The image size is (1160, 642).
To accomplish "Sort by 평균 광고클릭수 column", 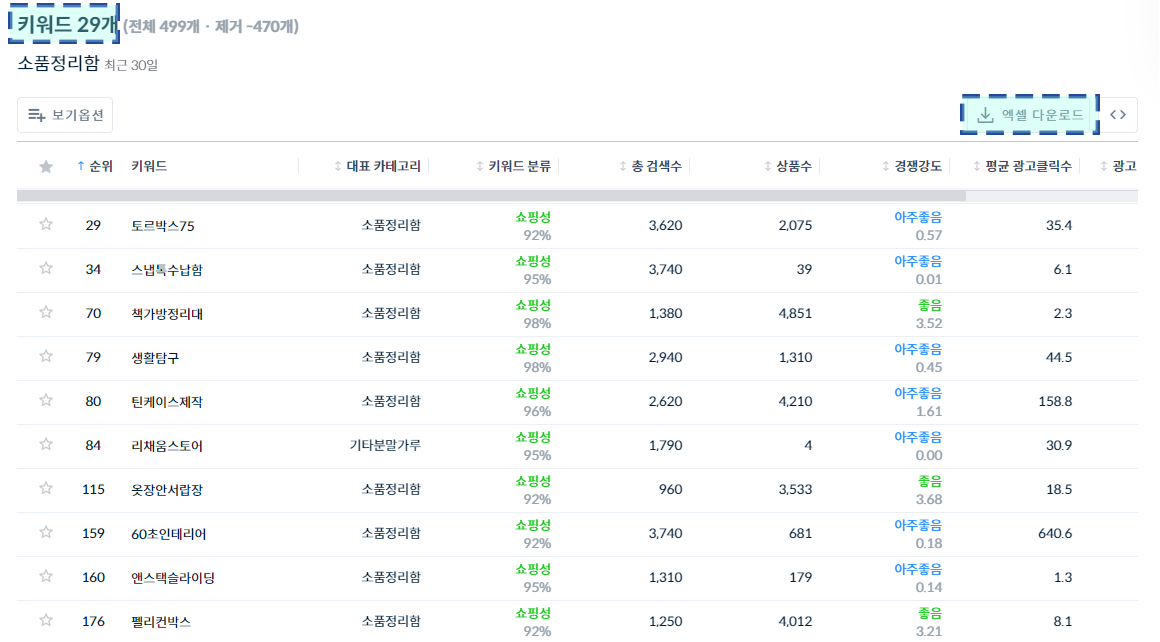I will [x=1022, y=166].
